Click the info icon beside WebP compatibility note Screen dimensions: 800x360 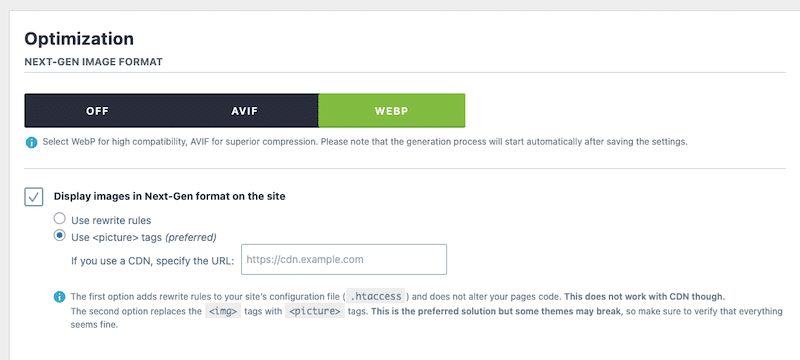[31, 143]
